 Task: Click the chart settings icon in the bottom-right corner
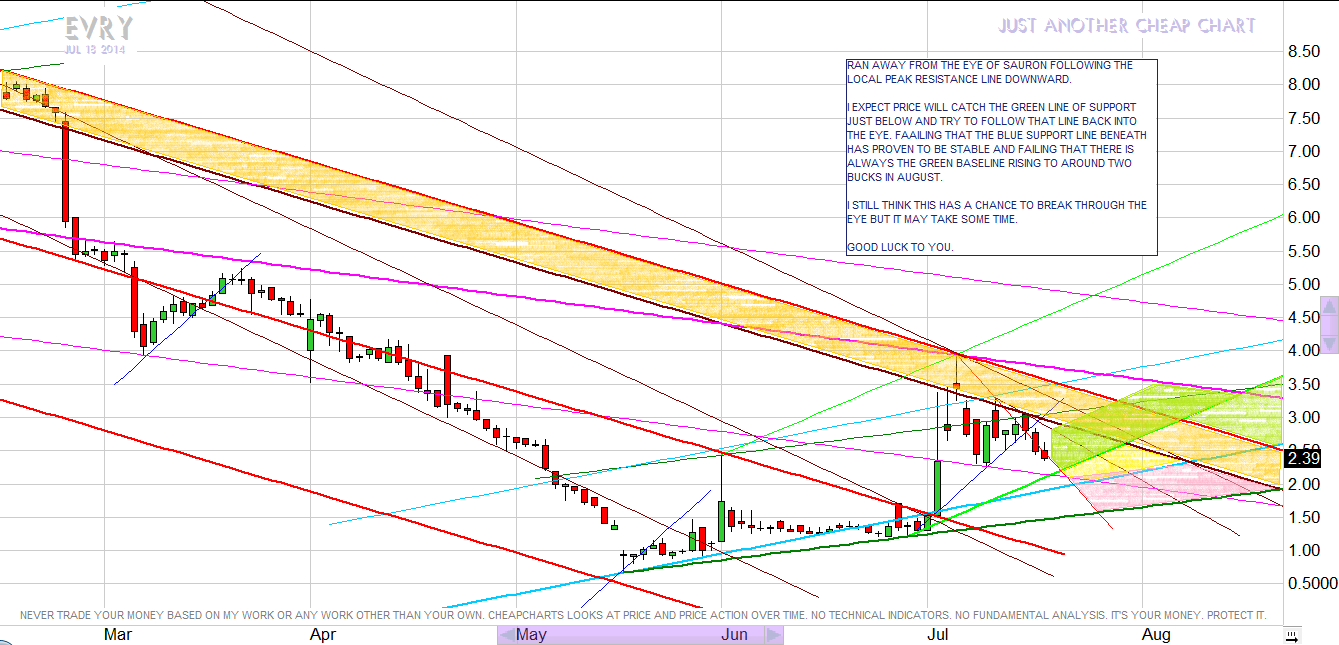point(1292,635)
